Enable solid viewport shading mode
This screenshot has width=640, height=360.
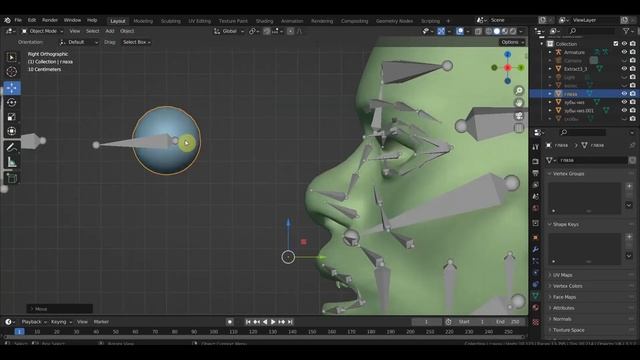tap(497, 31)
